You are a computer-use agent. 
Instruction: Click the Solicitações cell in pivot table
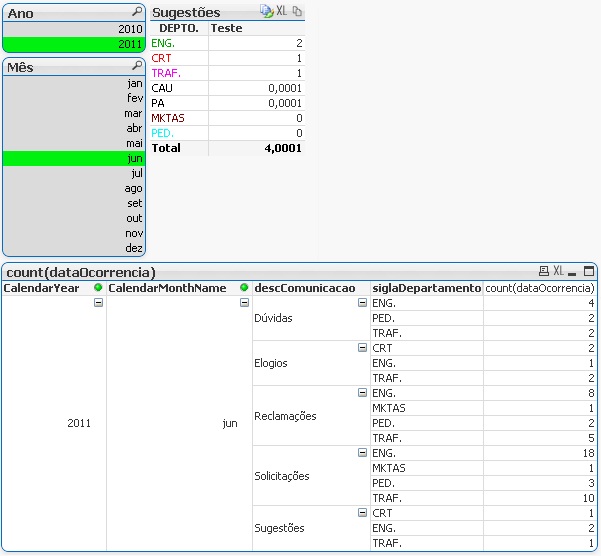pyautogui.click(x=282, y=476)
